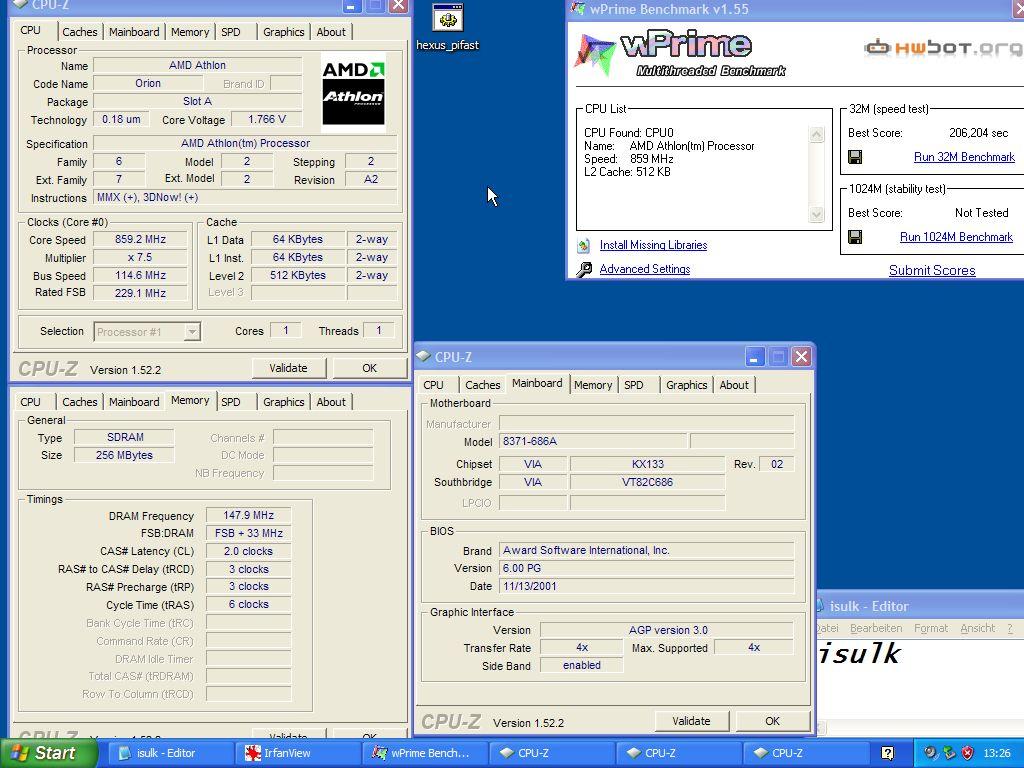Click OK in top CPU-Z window
The height and width of the screenshot is (768, 1024).
tap(370, 368)
